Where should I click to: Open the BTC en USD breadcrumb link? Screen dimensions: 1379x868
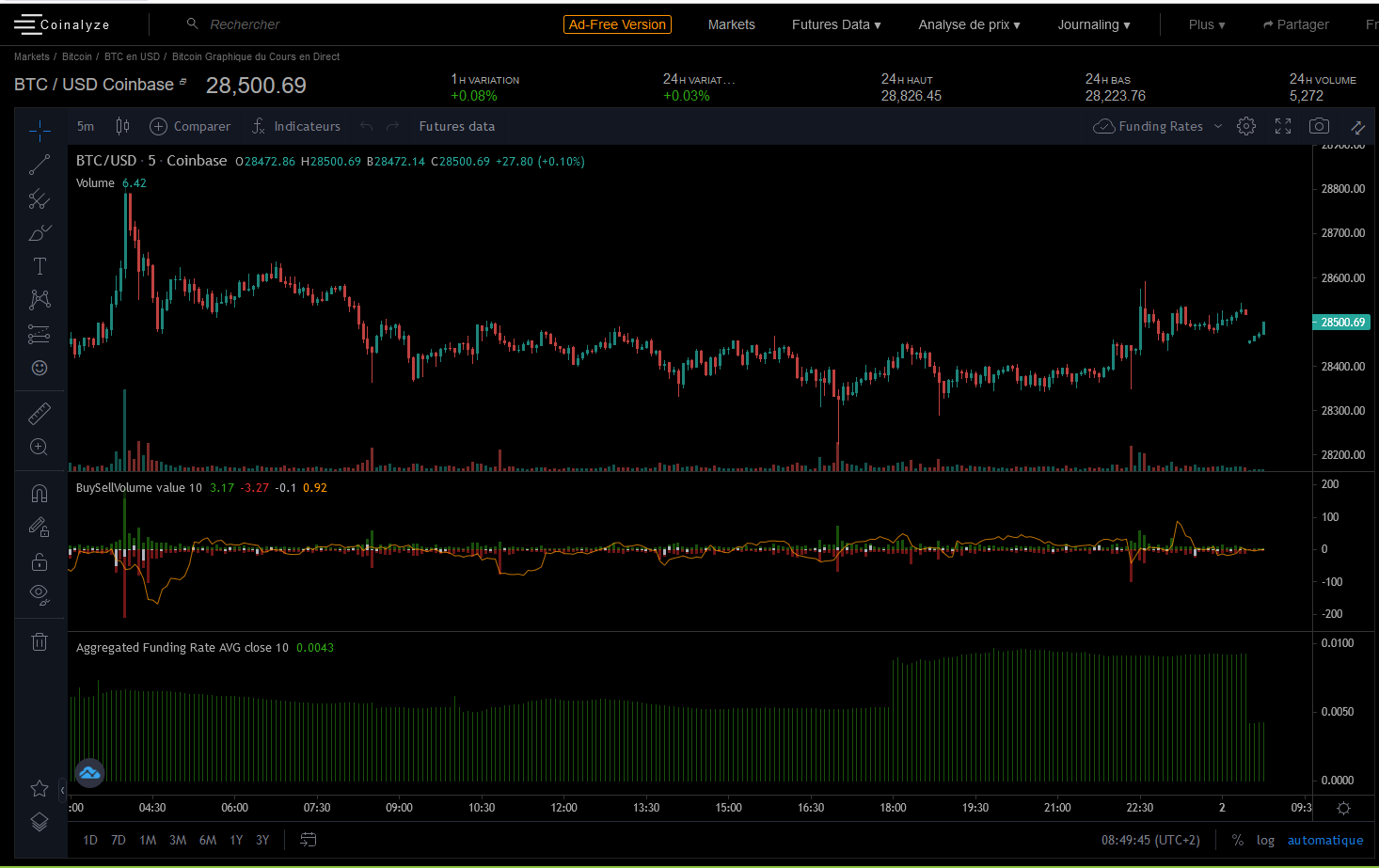point(132,56)
